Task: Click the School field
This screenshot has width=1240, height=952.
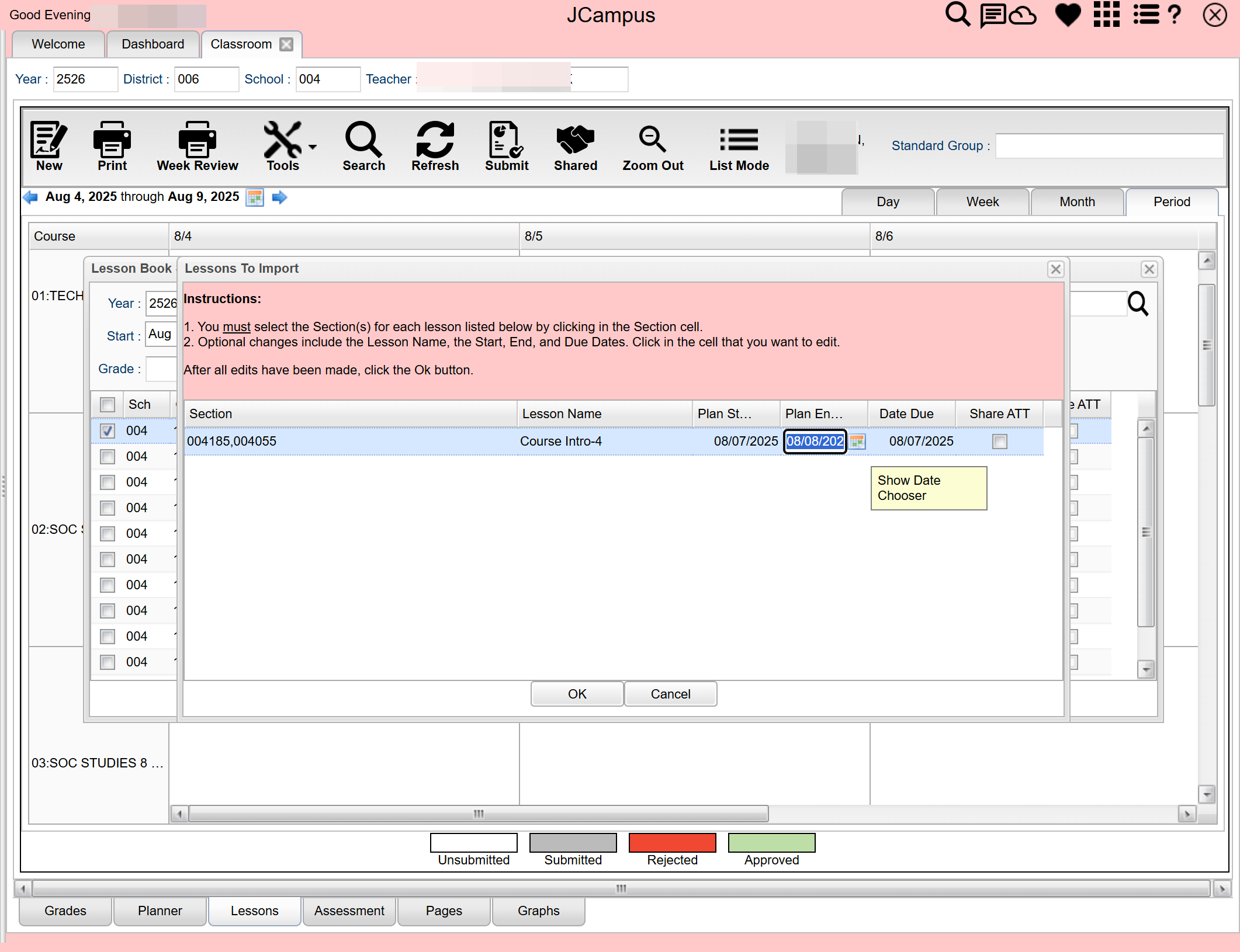Action: pos(328,79)
